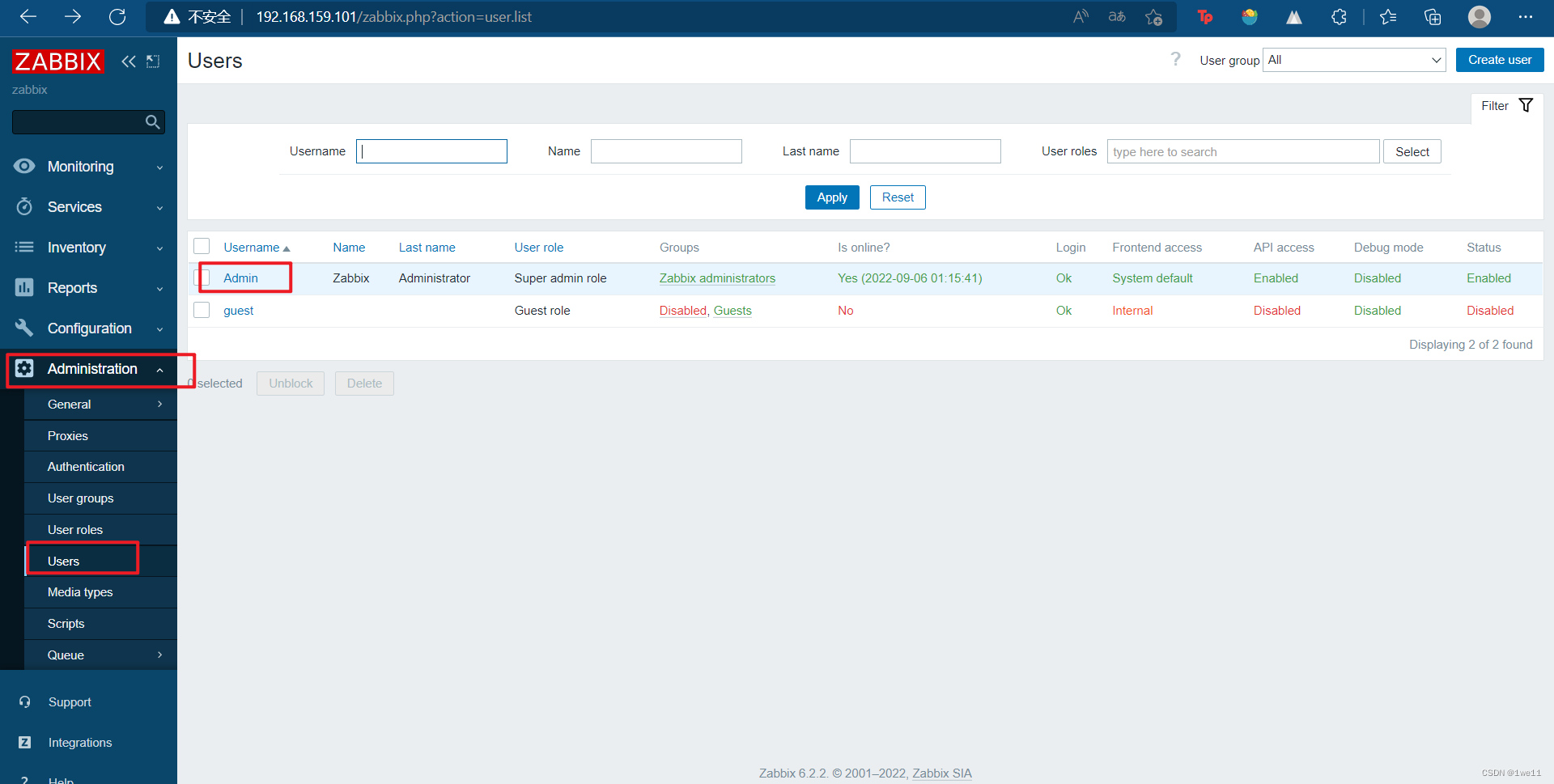Image resolution: width=1554 pixels, height=784 pixels.
Task: Check the Admin user row checkbox
Action: tap(202, 278)
